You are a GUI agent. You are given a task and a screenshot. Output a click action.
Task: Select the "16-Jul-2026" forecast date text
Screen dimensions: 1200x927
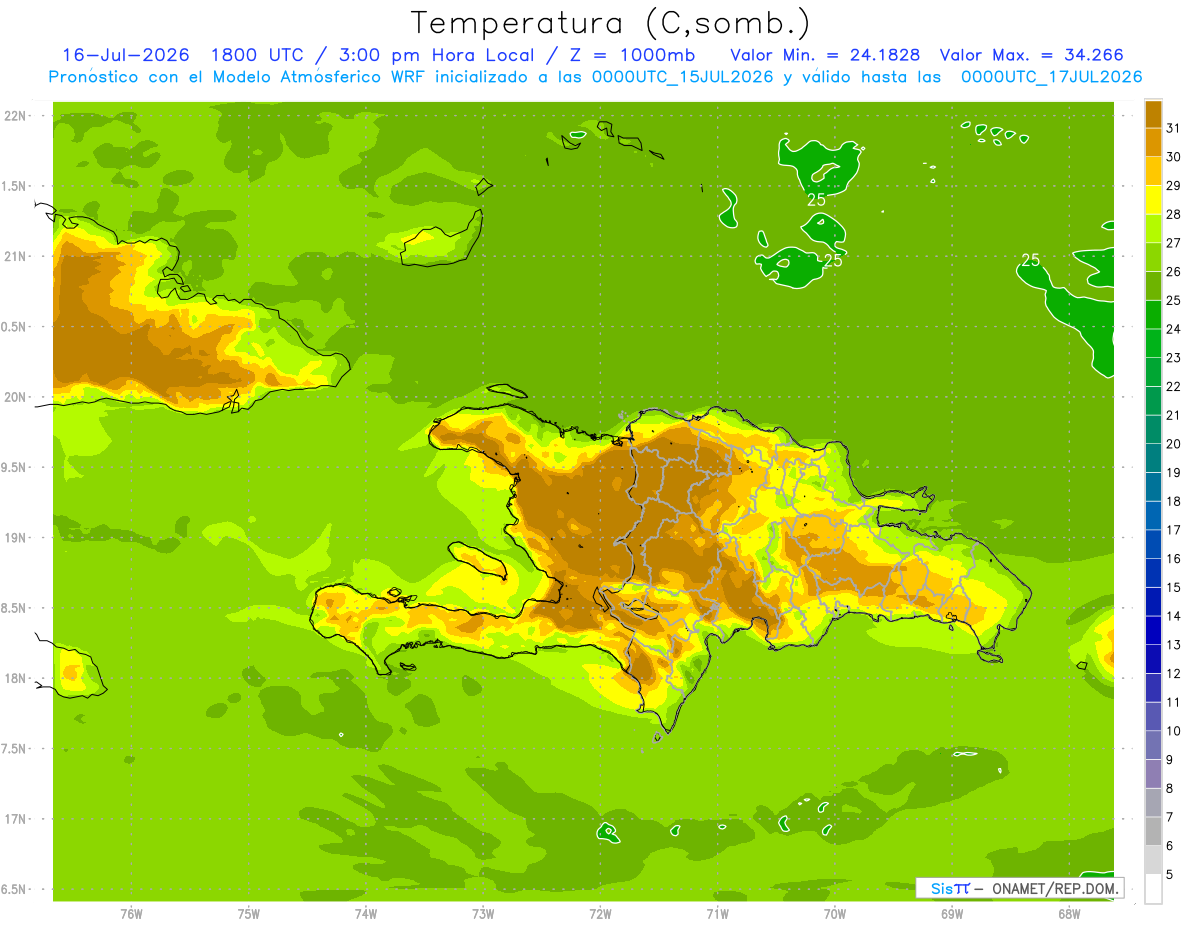coord(126,55)
